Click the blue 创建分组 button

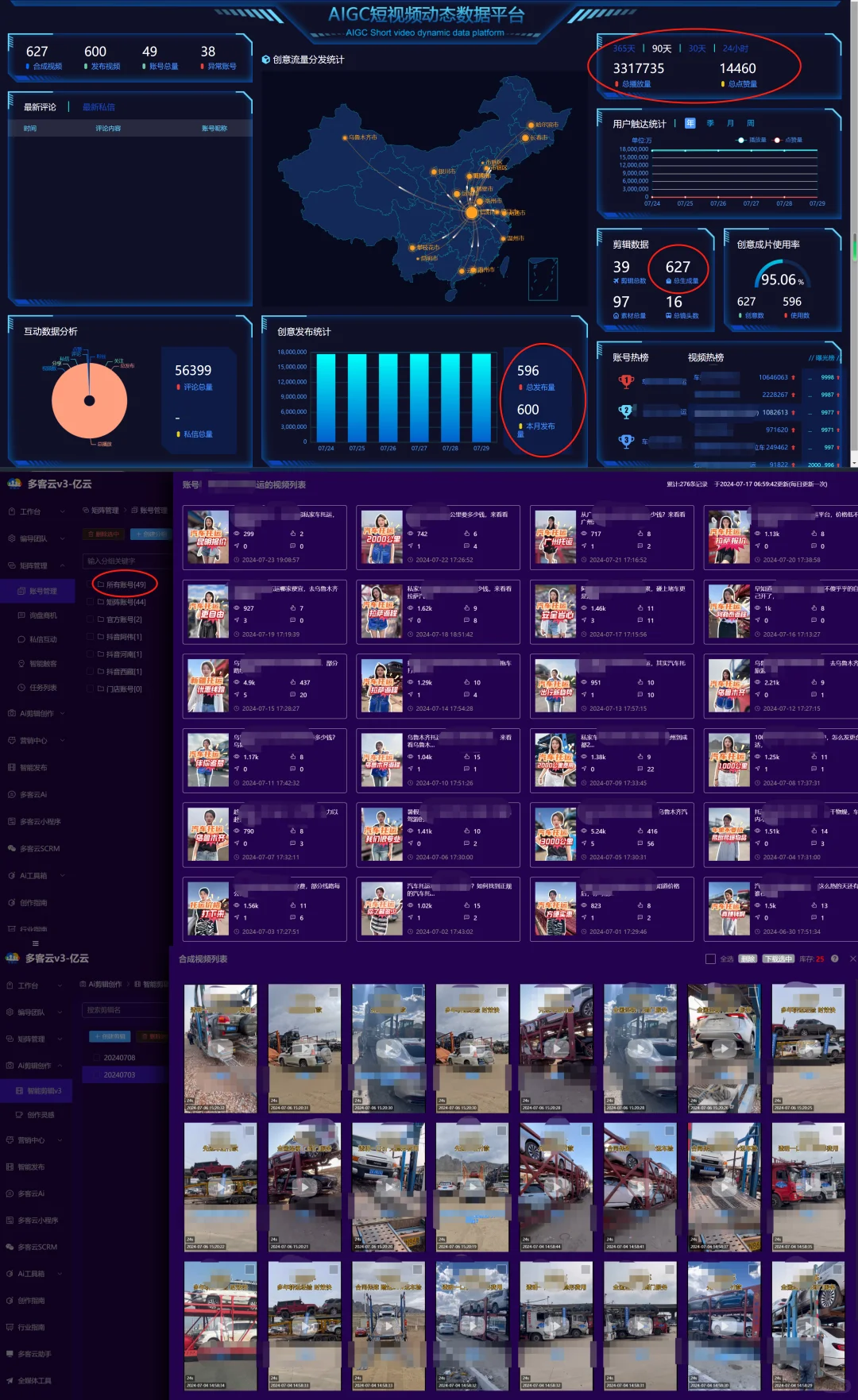(151, 534)
